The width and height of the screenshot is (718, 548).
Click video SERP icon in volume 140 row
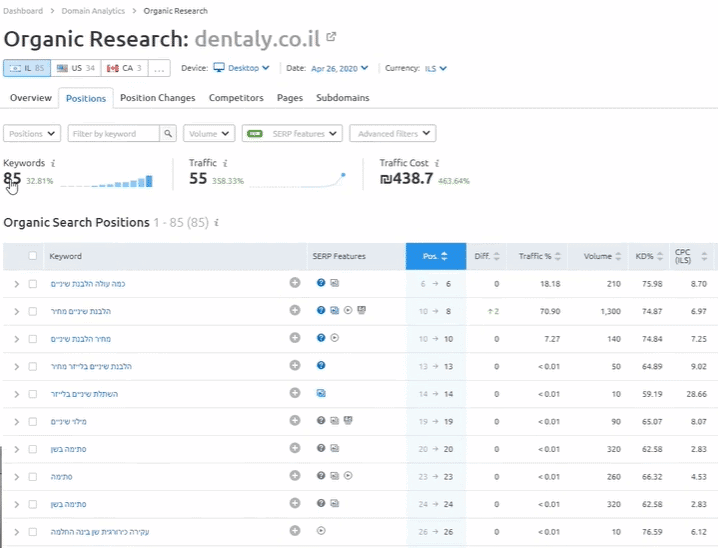(x=335, y=338)
